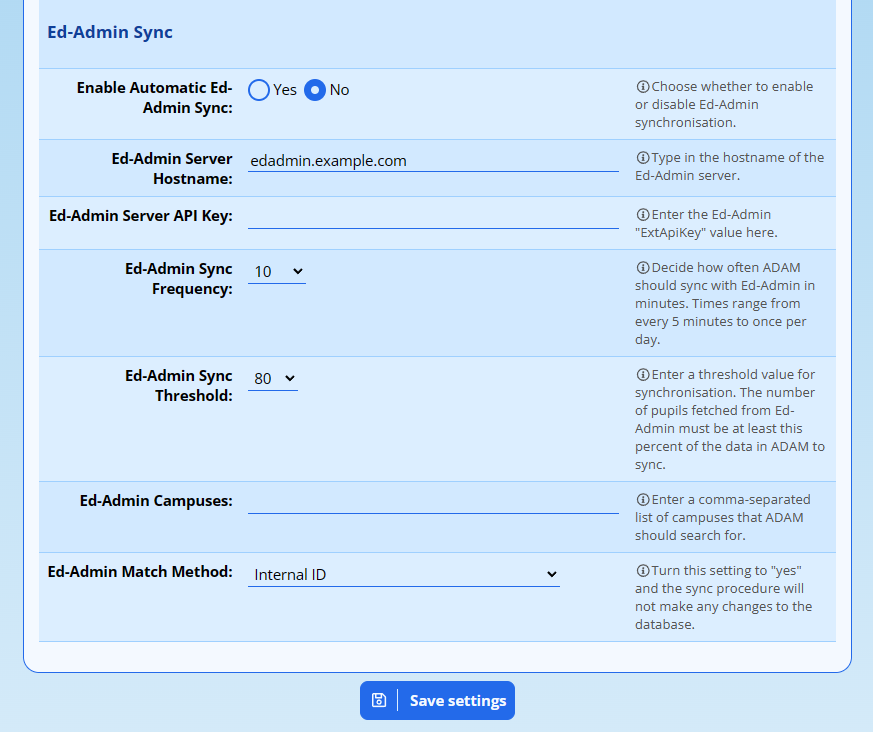
Task: Click the Enable Automatic Ed-Admin Sync label
Action: point(154,98)
